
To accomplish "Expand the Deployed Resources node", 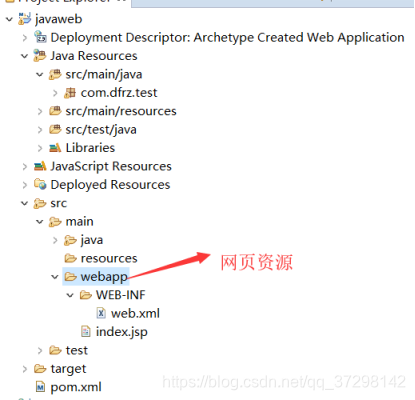I will pyautogui.click(x=25, y=185).
